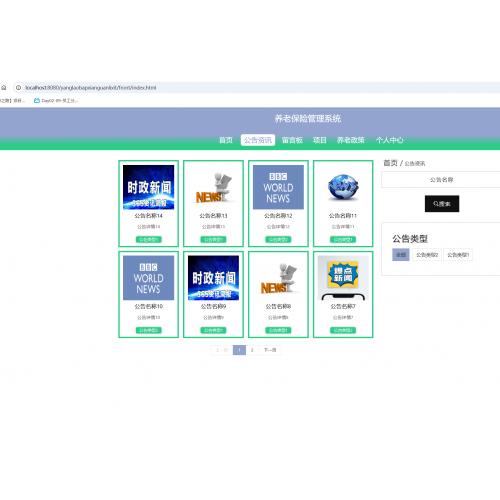
Task: Open the 时政新闻 image of 公告名称9
Action: [213, 278]
